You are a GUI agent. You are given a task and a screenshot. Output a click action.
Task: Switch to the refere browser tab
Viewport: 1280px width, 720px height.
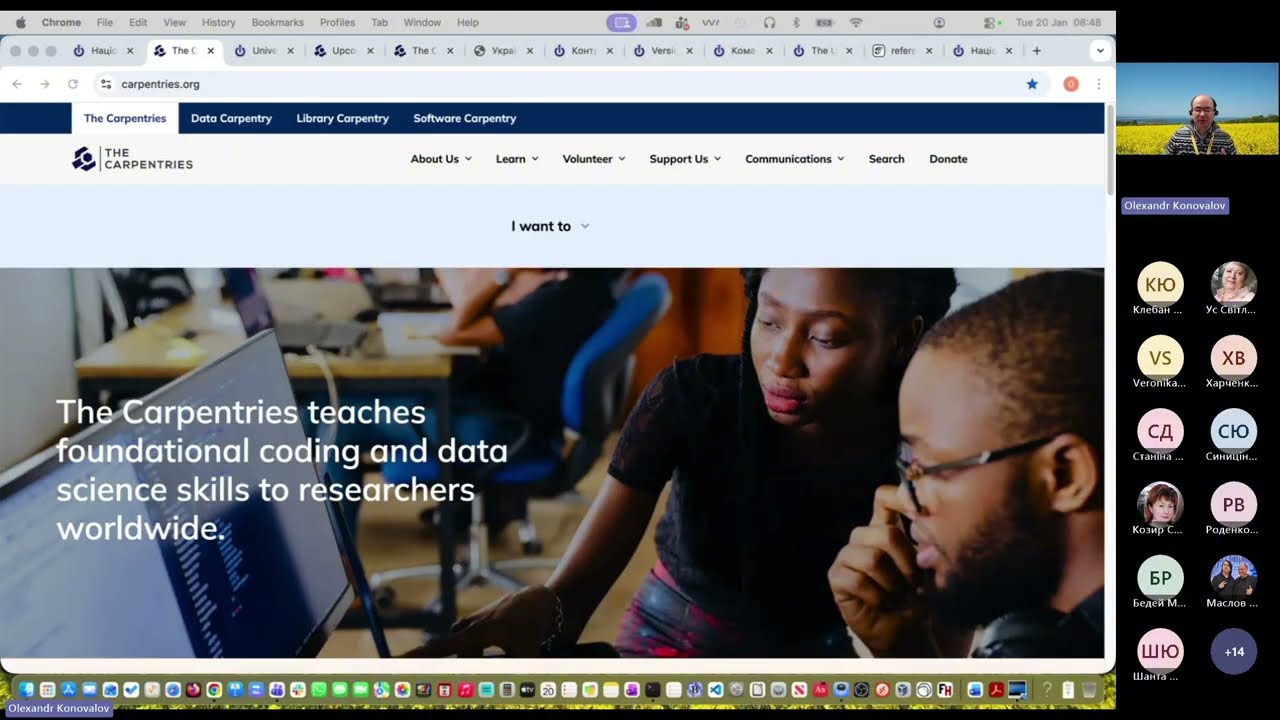903,50
